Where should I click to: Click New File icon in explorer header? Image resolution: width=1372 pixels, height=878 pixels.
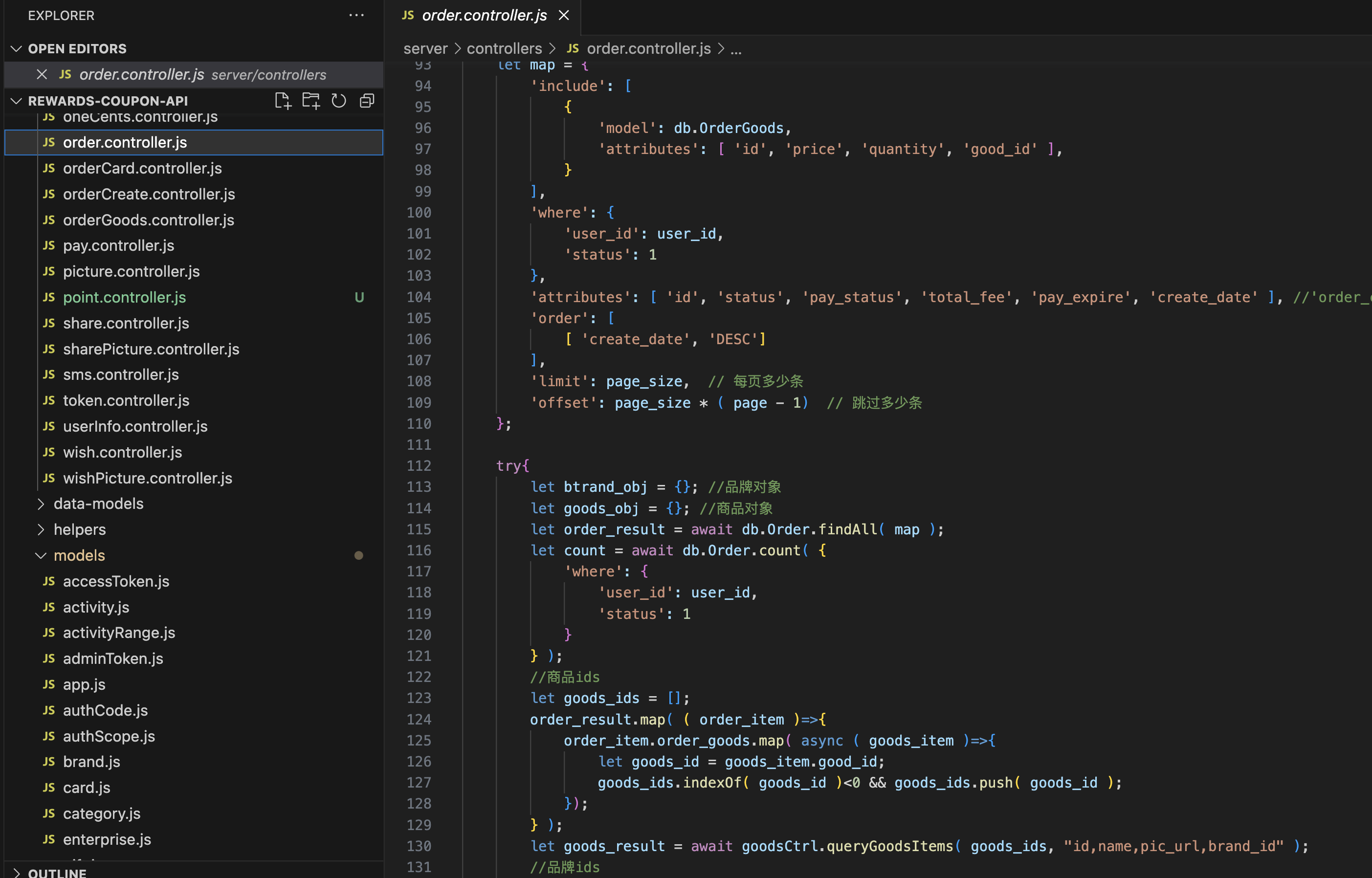tap(283, 101)
